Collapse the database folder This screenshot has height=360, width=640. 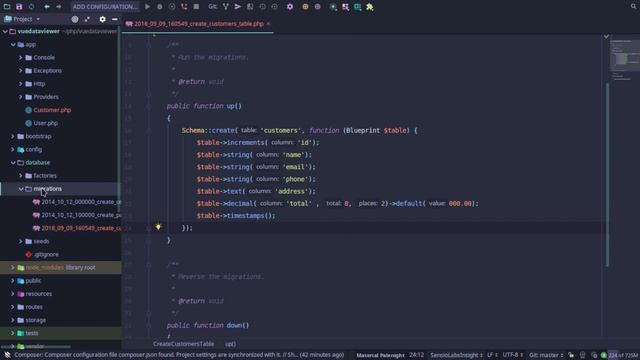point(13,162)
